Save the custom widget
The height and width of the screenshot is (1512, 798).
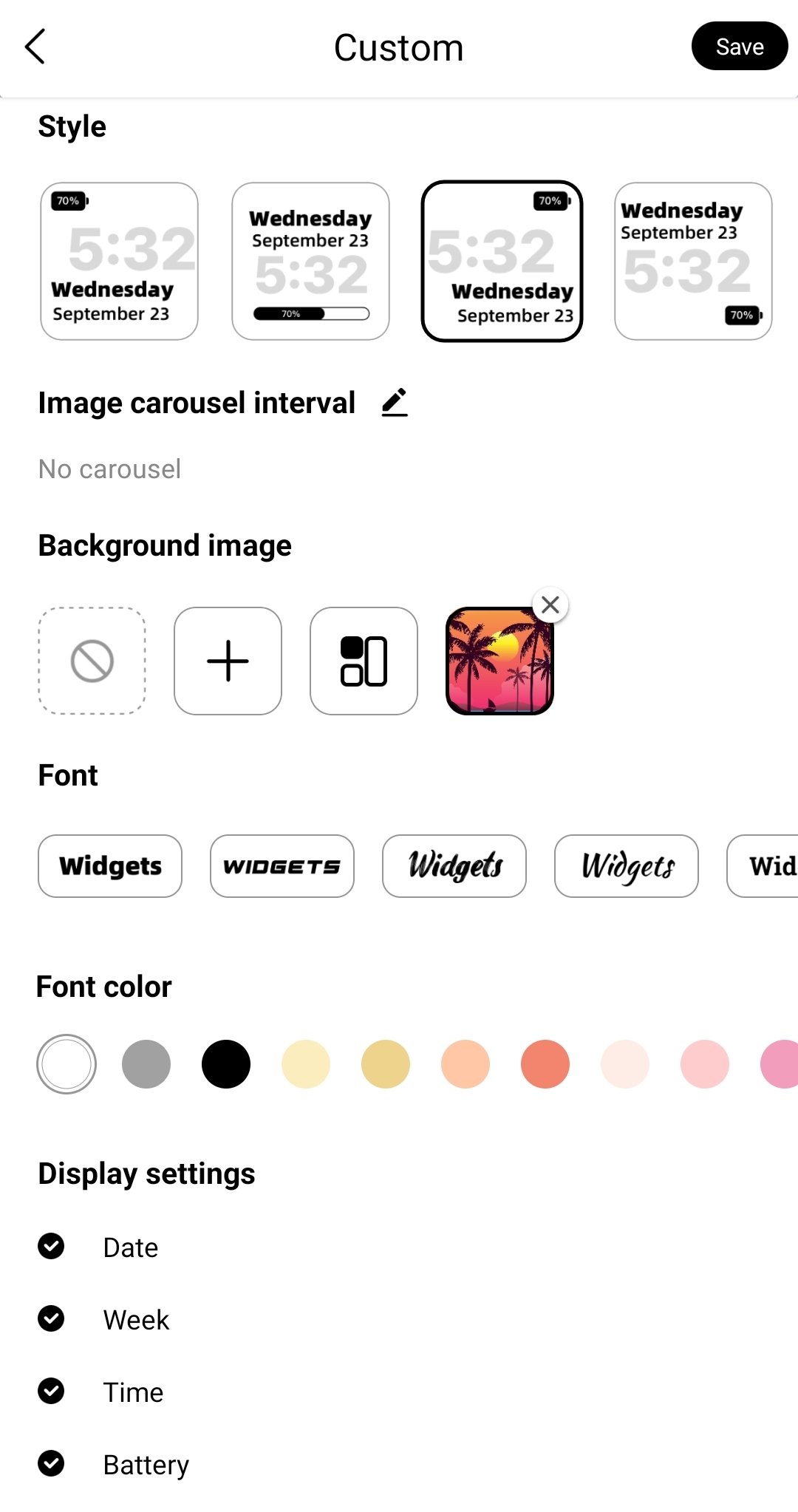click(740, 47)
